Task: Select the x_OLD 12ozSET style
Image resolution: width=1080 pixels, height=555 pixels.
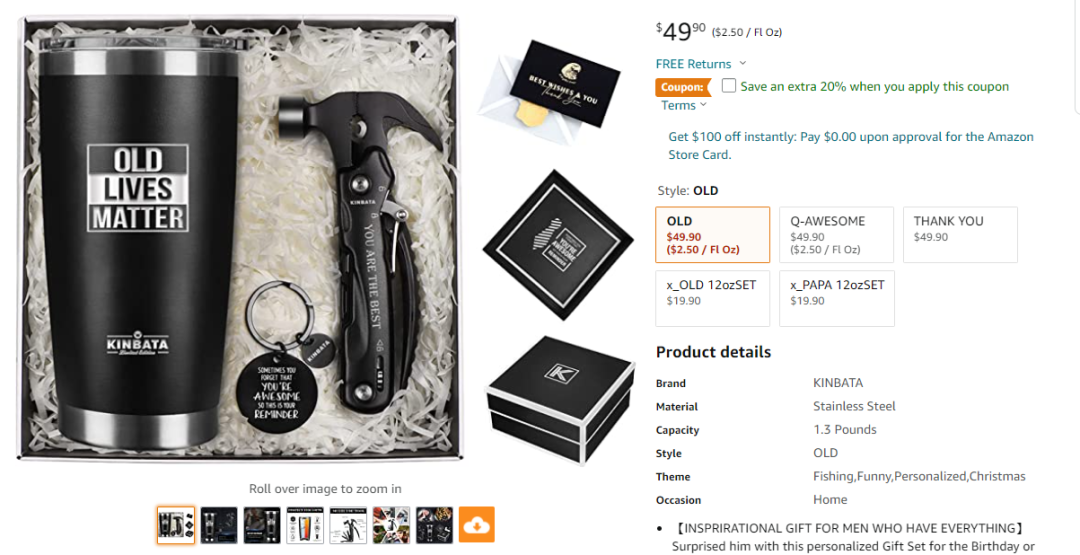Action: tap(713, 298)
